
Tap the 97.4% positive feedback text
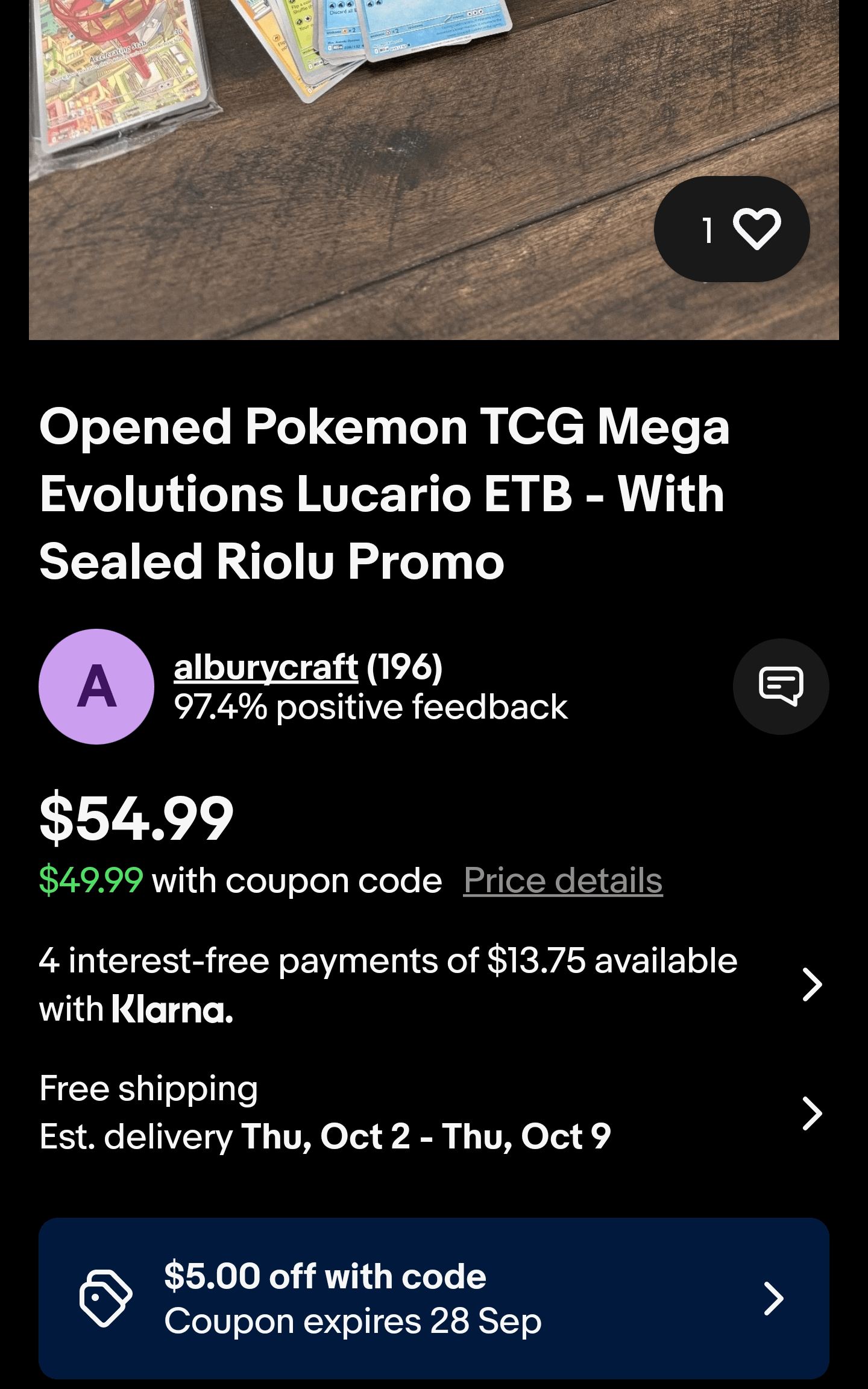point(371,707)
